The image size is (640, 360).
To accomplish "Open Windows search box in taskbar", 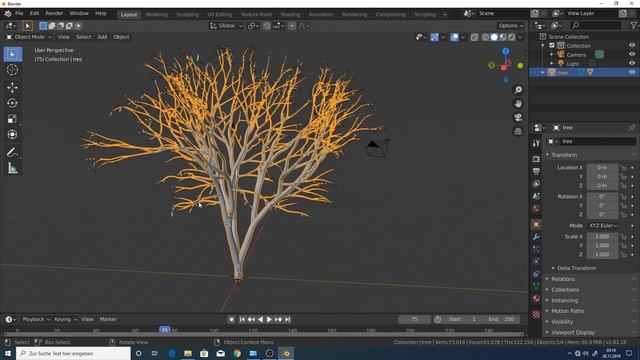I will [73, 353].
